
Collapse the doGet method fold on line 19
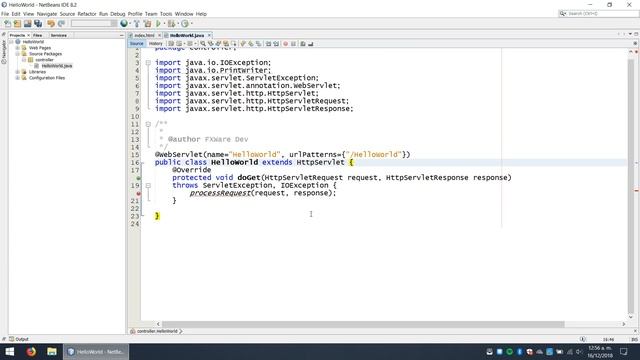[148, 186]
